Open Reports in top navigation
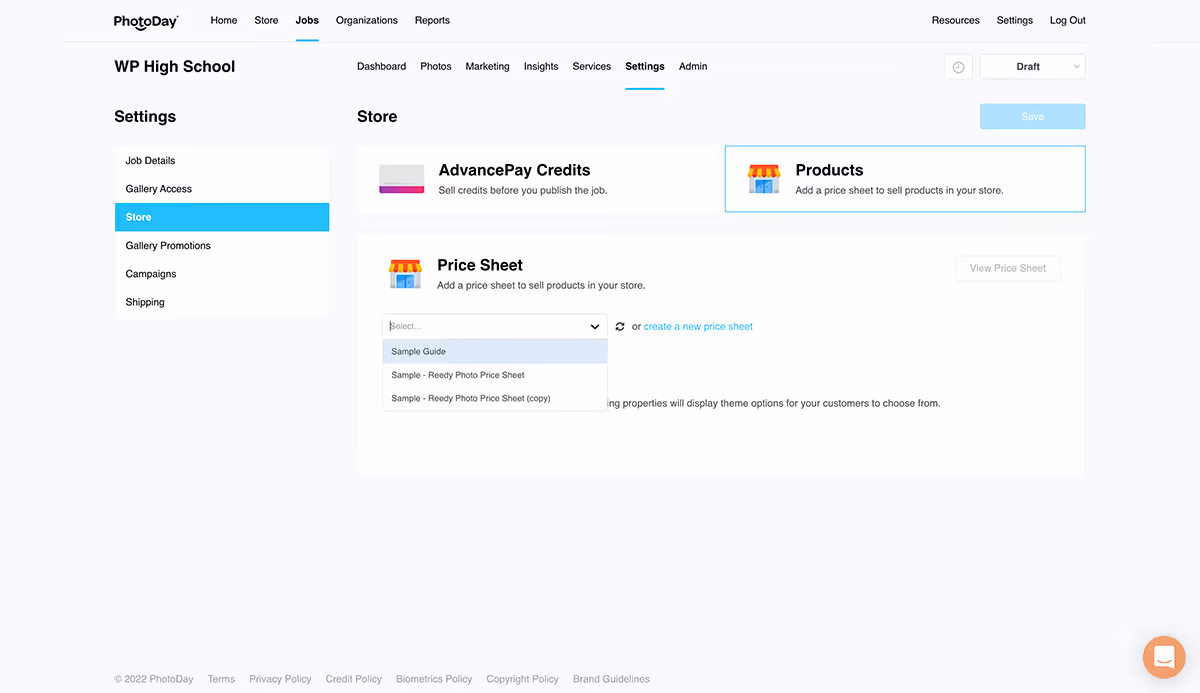The width and height of the screenshot is (1200, 693). point(432,20)
